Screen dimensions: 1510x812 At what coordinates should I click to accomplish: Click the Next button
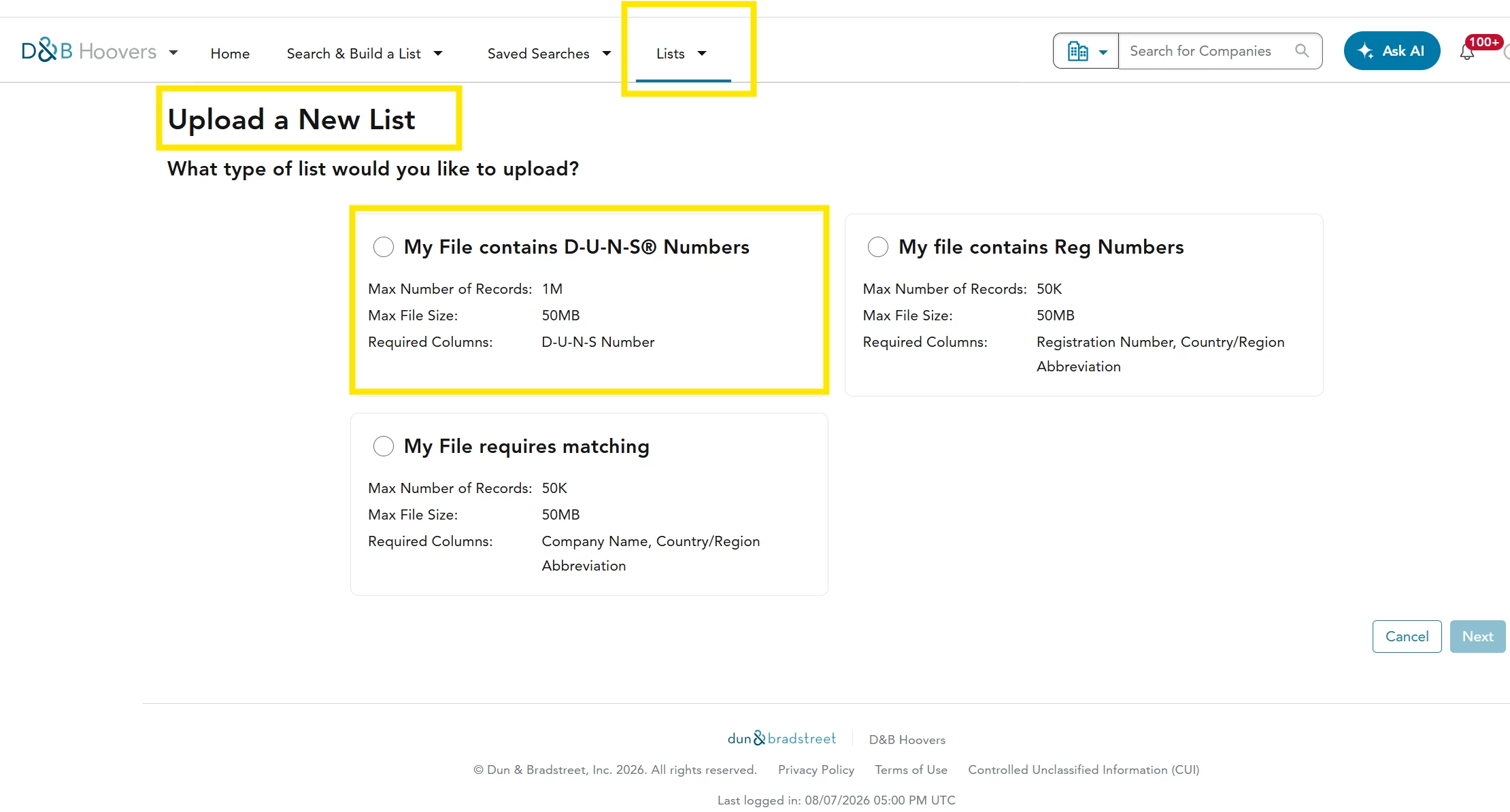[x=1477, y=637]
